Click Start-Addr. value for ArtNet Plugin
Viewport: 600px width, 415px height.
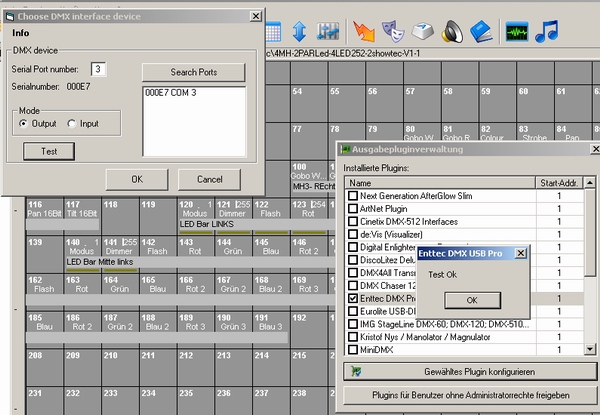point(559,209)
